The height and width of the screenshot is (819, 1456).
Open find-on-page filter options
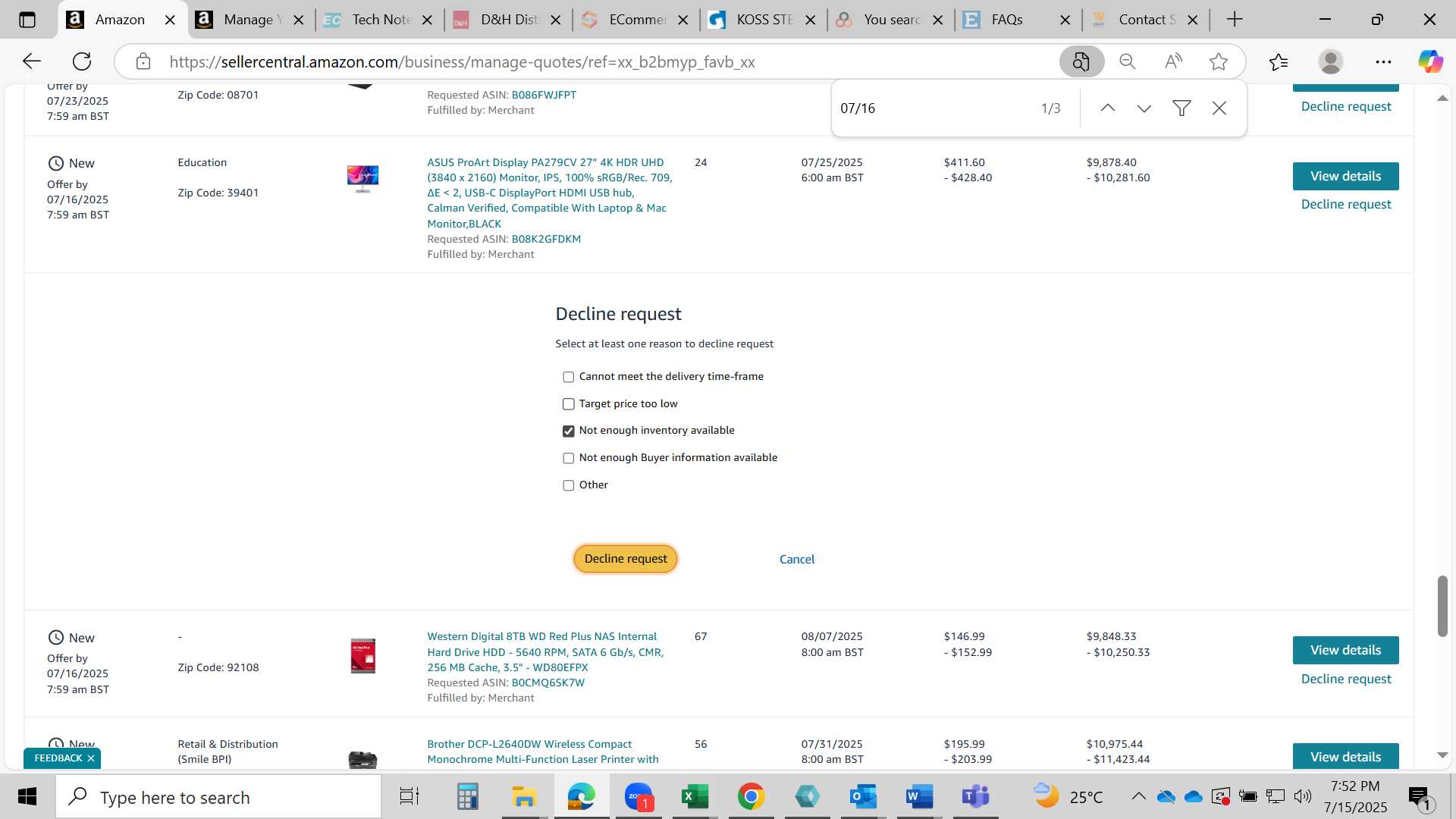[1181, 108]
